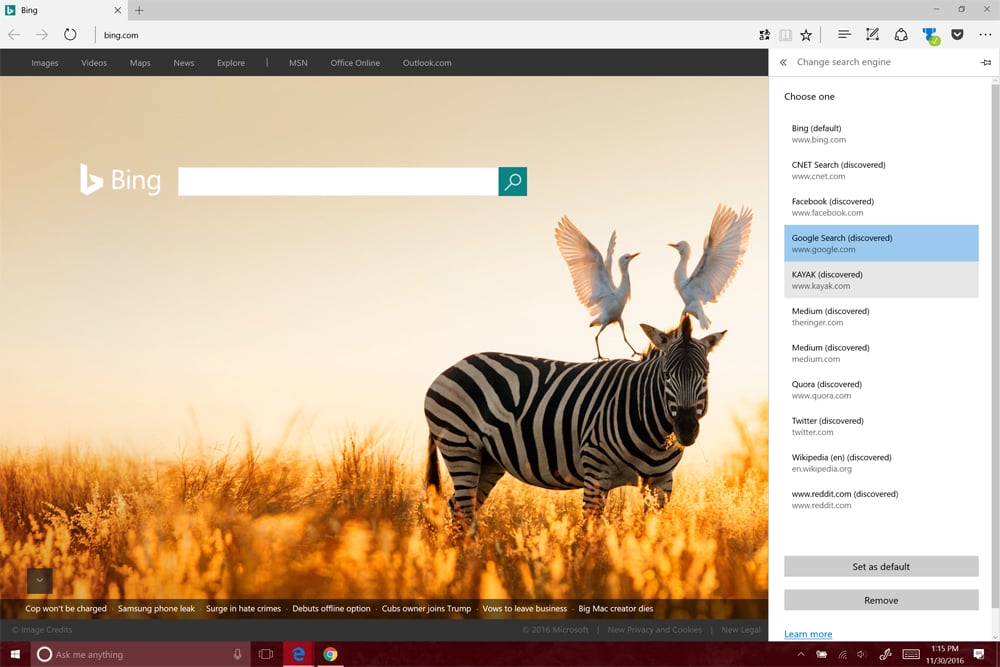Go back with the double chevron

pos(783,62)
